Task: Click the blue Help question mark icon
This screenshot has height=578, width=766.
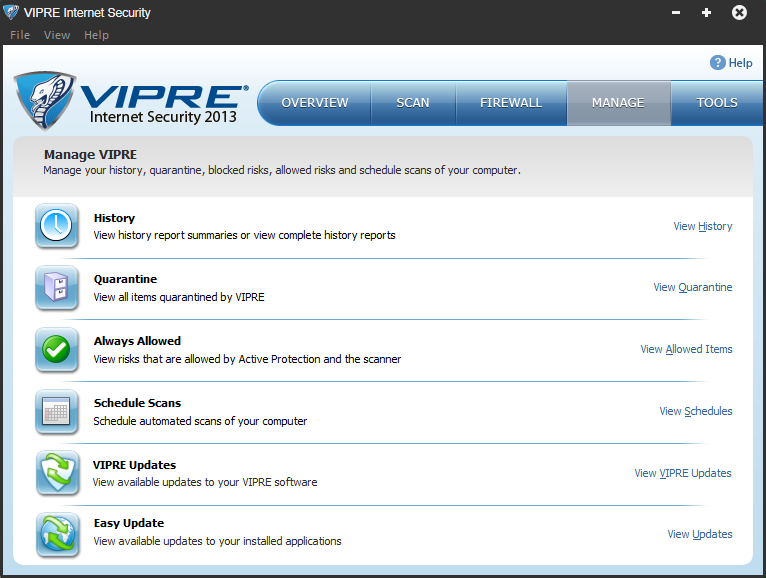Action: tap(718, 63)
